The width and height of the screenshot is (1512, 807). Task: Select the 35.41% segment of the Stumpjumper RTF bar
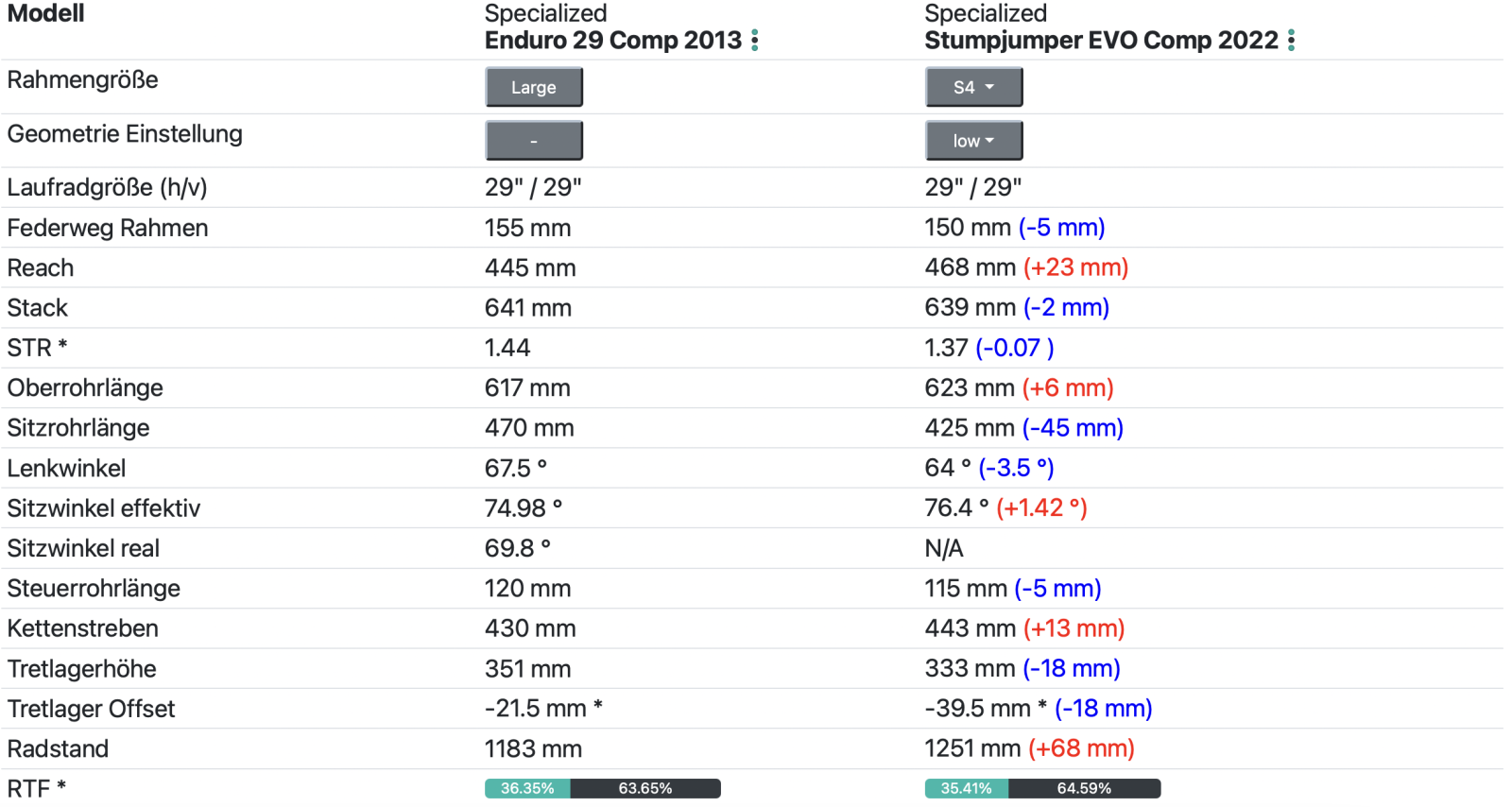click(x=966, y=788)
